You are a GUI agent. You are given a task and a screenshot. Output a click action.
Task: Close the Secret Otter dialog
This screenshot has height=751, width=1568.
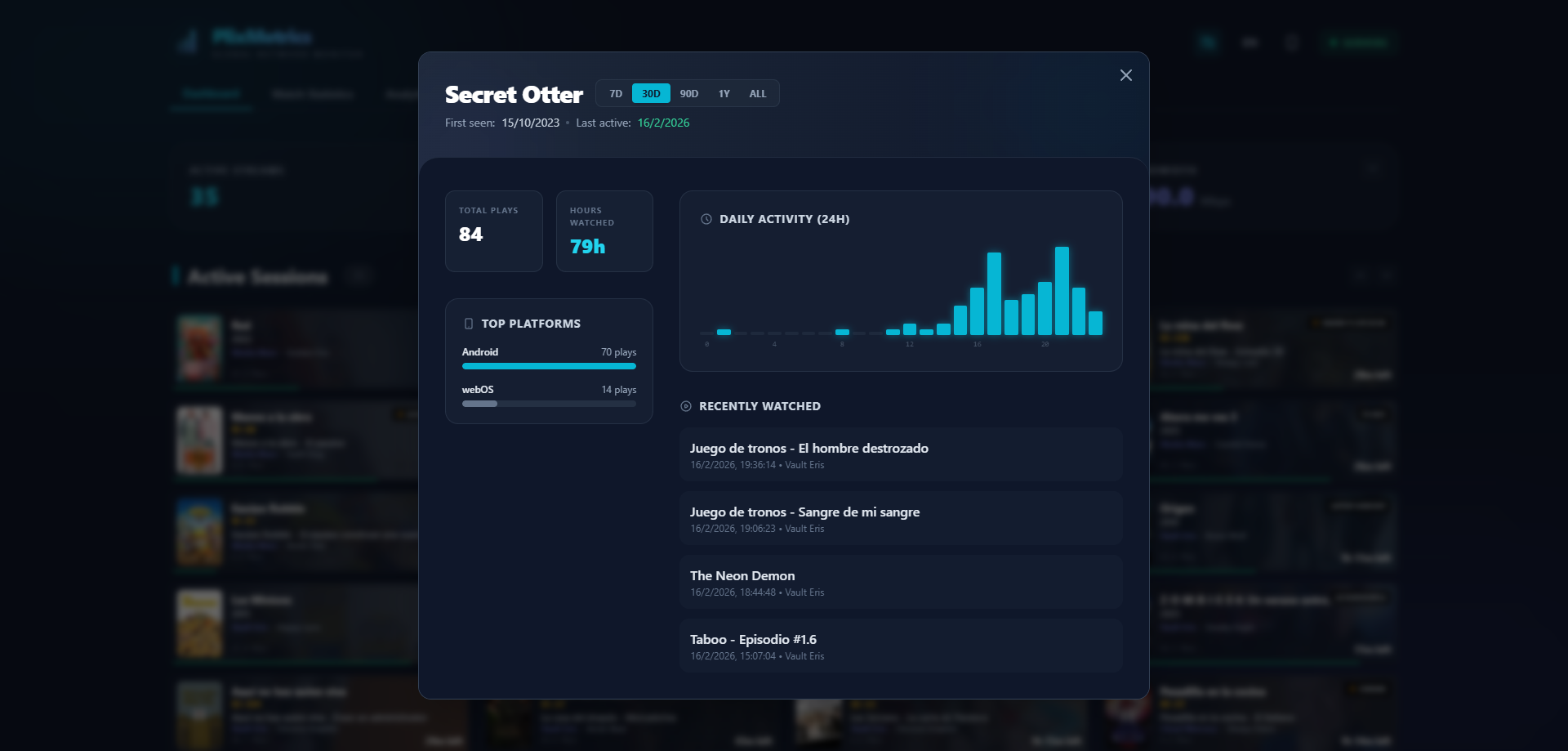click(x=1125, y=75)
